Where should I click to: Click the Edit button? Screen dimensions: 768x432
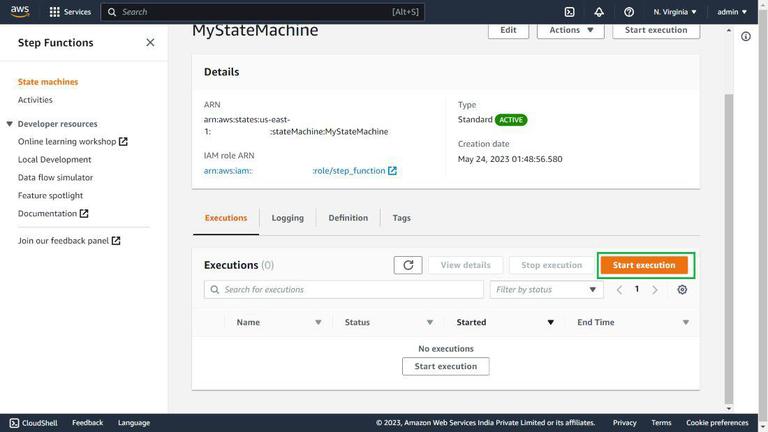coord(508,30)
